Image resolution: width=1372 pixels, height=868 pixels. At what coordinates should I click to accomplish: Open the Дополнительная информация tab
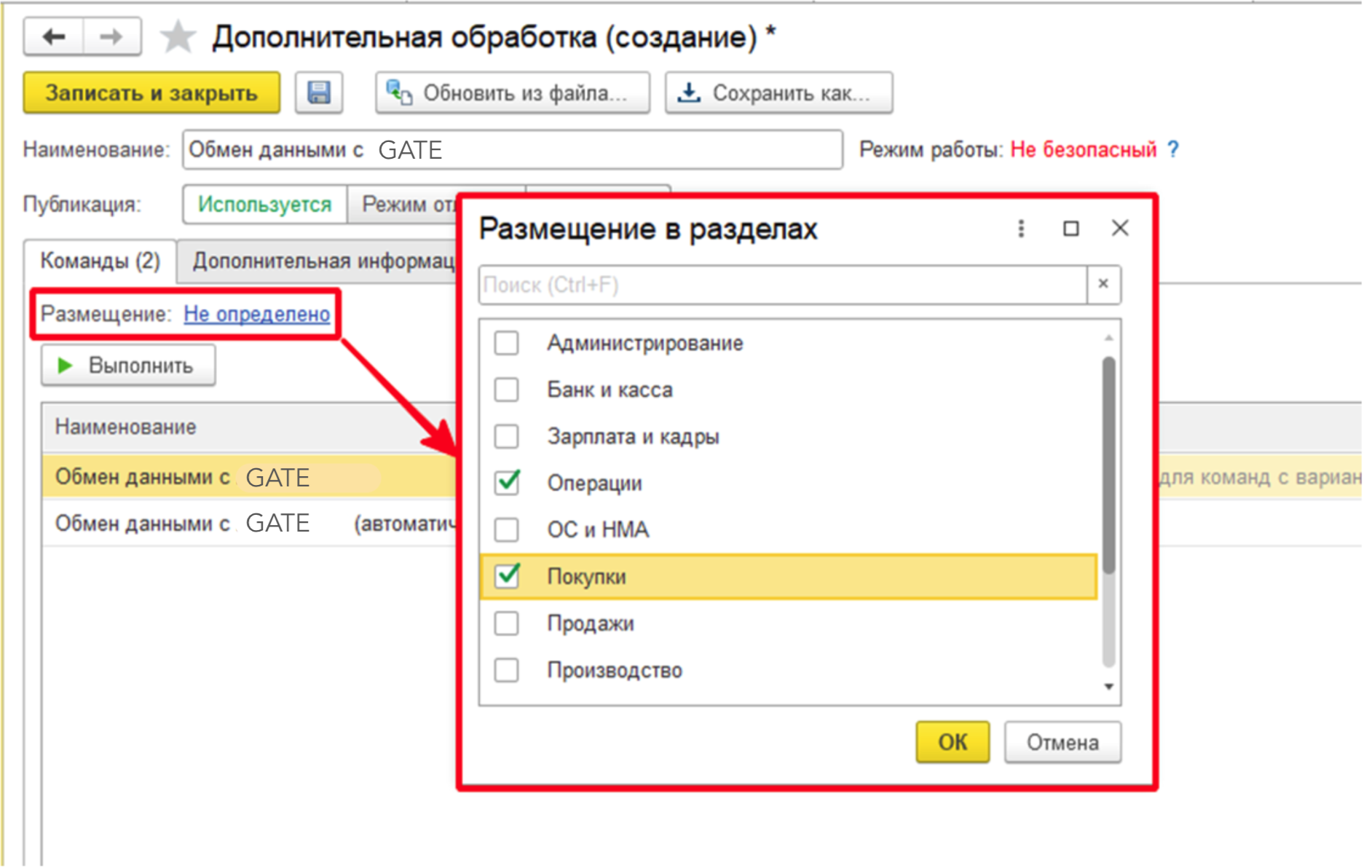(x=322, y=261)
